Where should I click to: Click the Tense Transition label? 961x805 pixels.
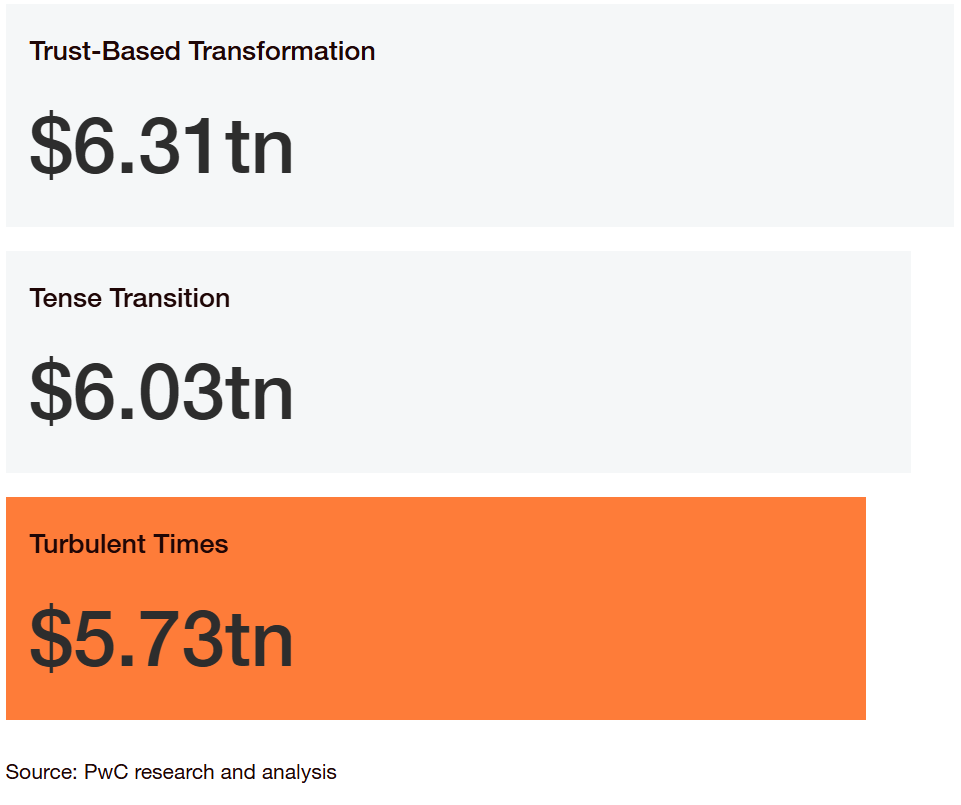(130, 298)
